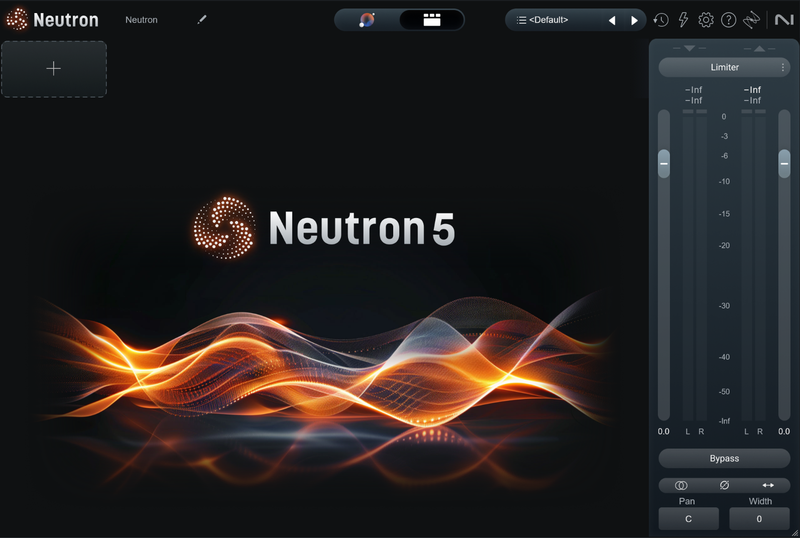Open settings with the gear icon
The width and height of the screenshot is (800, 538).
706,20
